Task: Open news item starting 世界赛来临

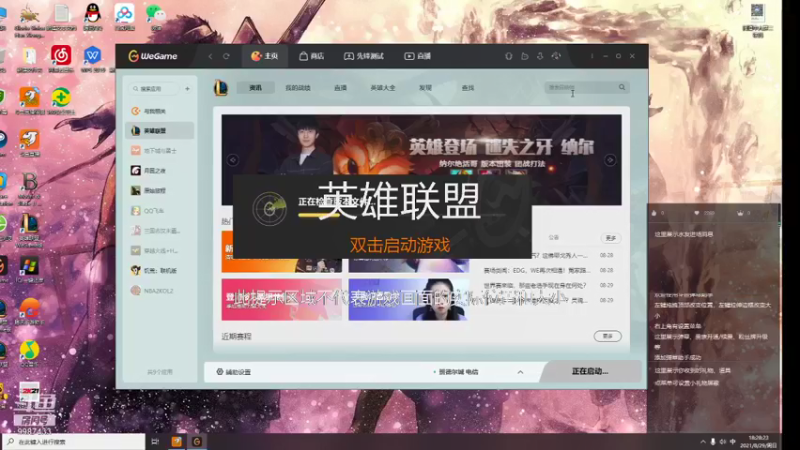Action: [x=535, y=285]
